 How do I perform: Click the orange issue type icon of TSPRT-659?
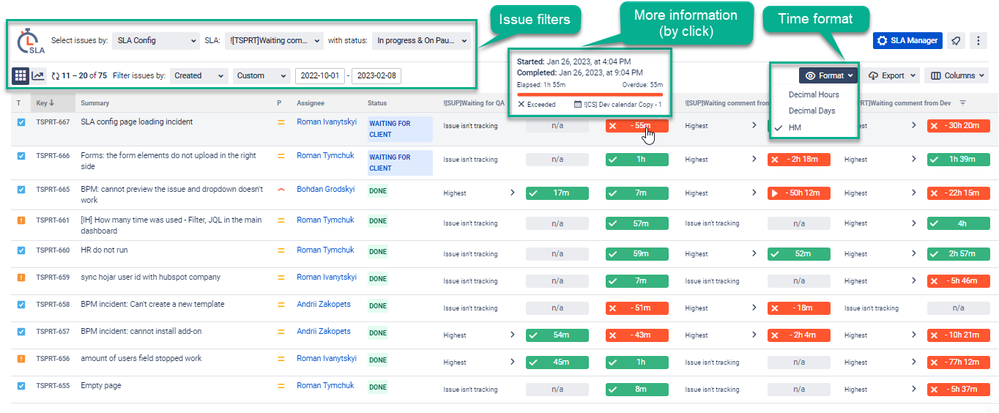coord(20,277)
